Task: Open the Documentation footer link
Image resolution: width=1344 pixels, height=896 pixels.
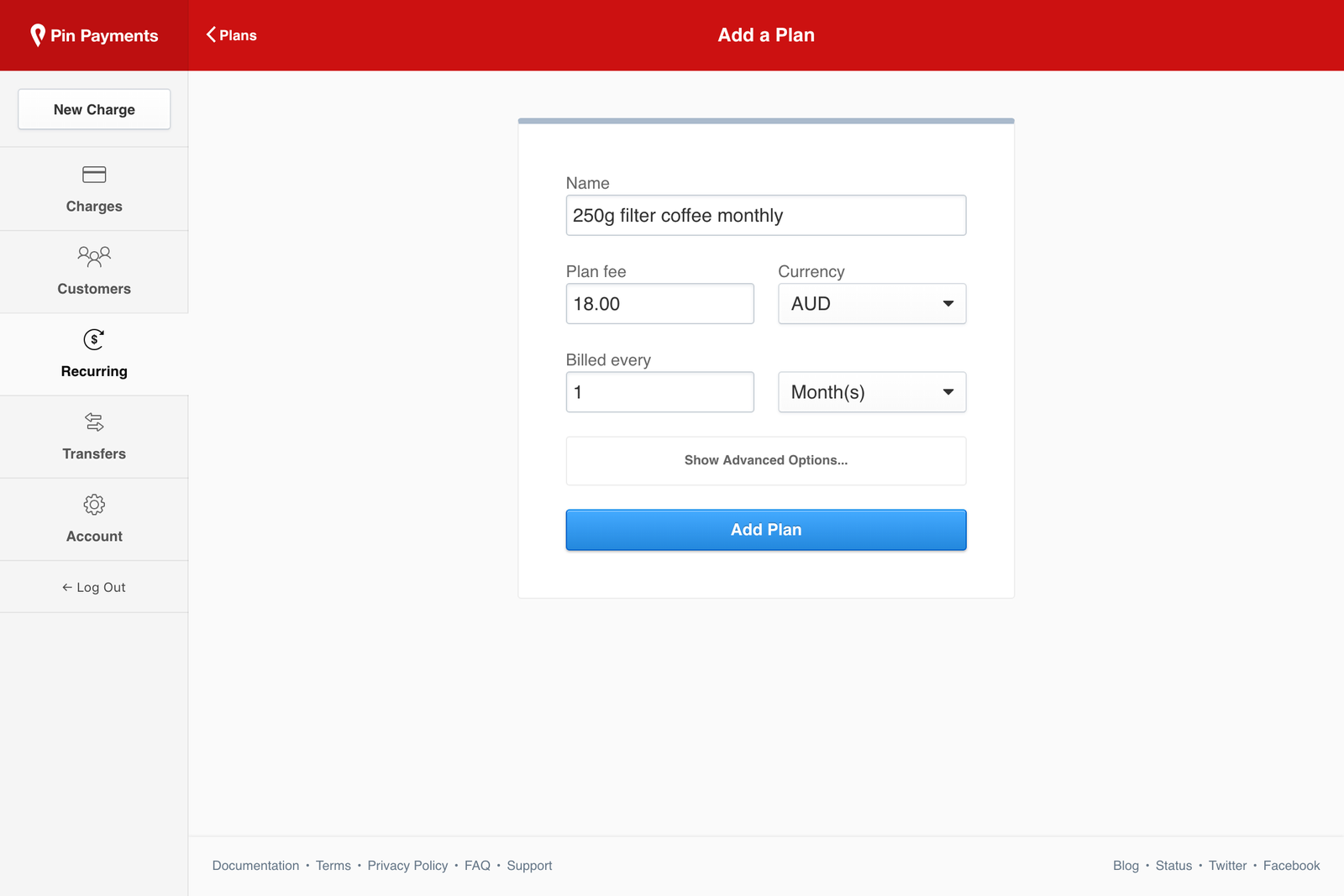Action: (x=255, y=866)
